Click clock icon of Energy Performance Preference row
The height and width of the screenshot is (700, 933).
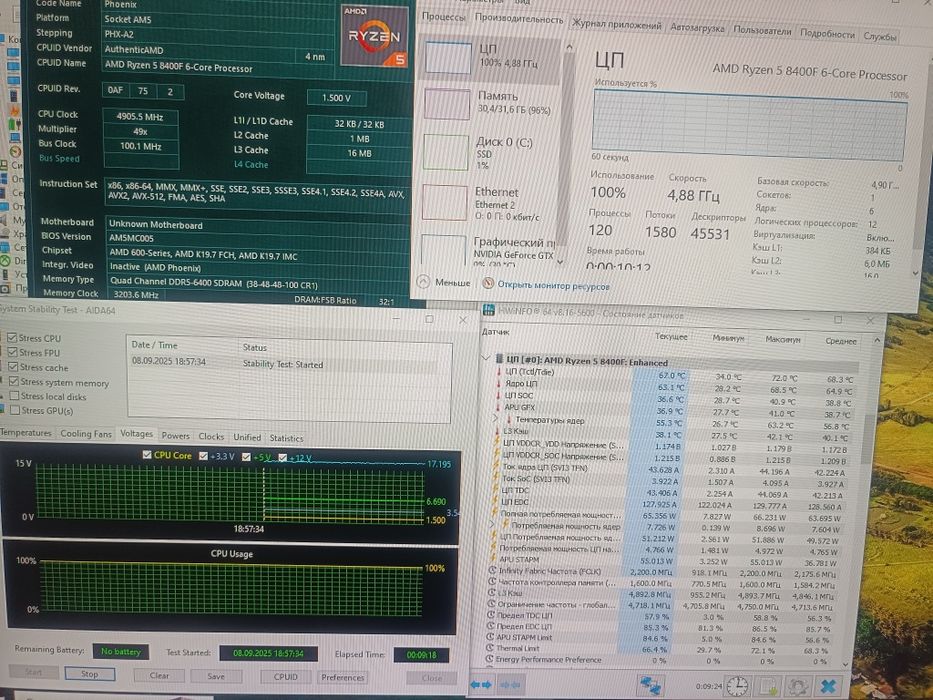(x=489, y=659)
